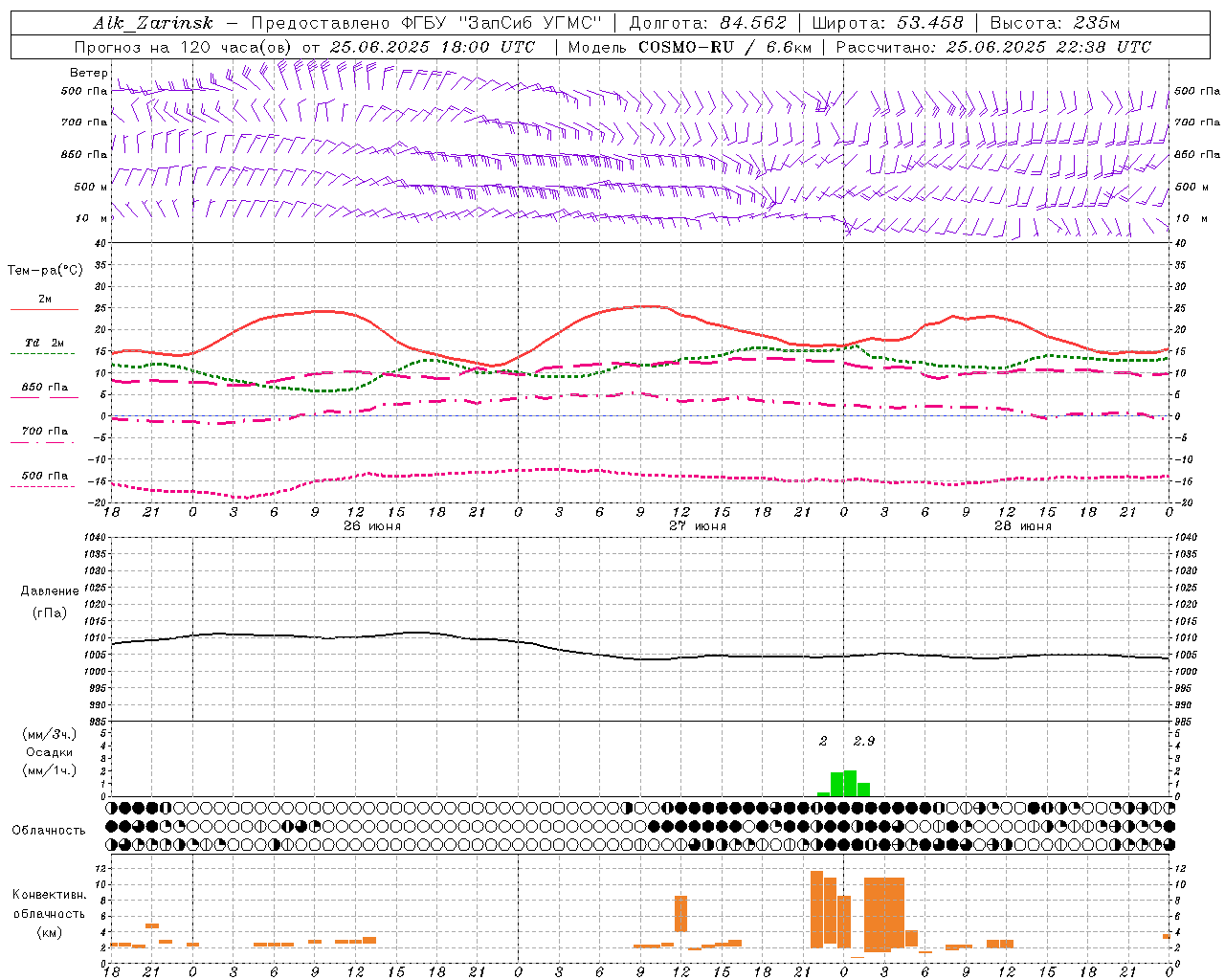
Task: Click the Модель COSMO-RU / 6.6км text
Action: [690, 47]
